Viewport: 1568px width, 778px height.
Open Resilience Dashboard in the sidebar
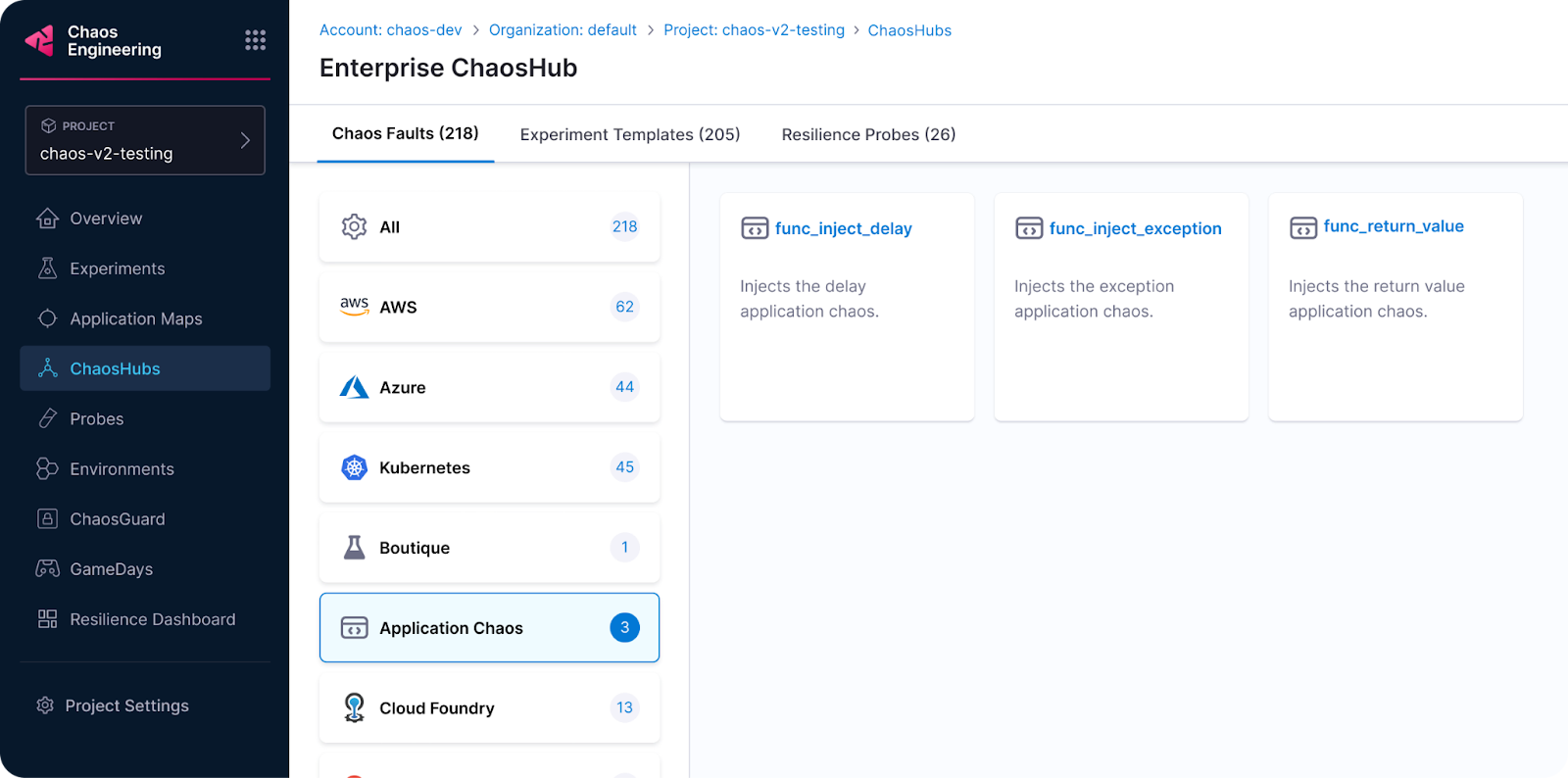point(145,619)
